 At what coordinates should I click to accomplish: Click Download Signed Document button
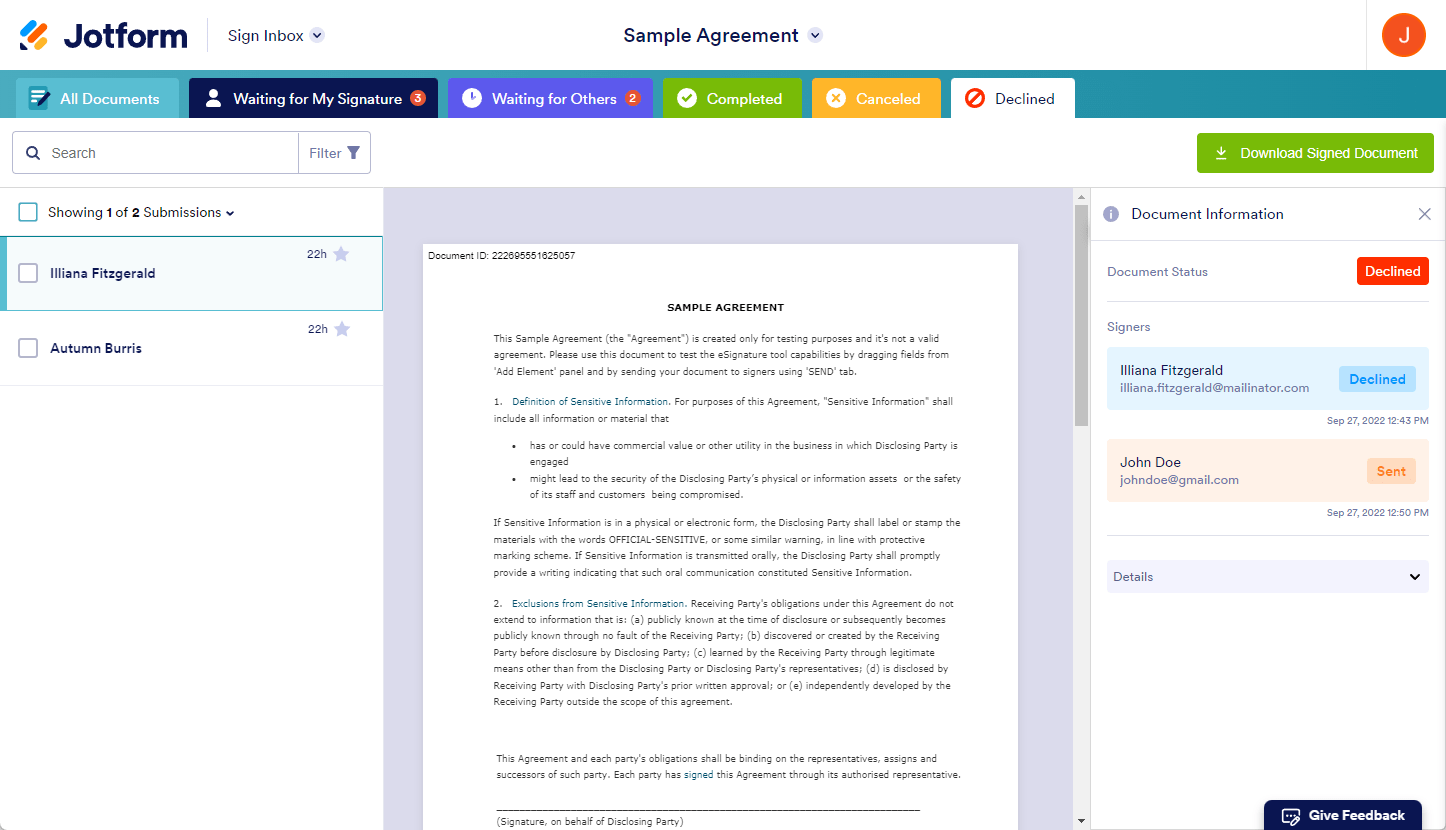tap(1315, 153)
